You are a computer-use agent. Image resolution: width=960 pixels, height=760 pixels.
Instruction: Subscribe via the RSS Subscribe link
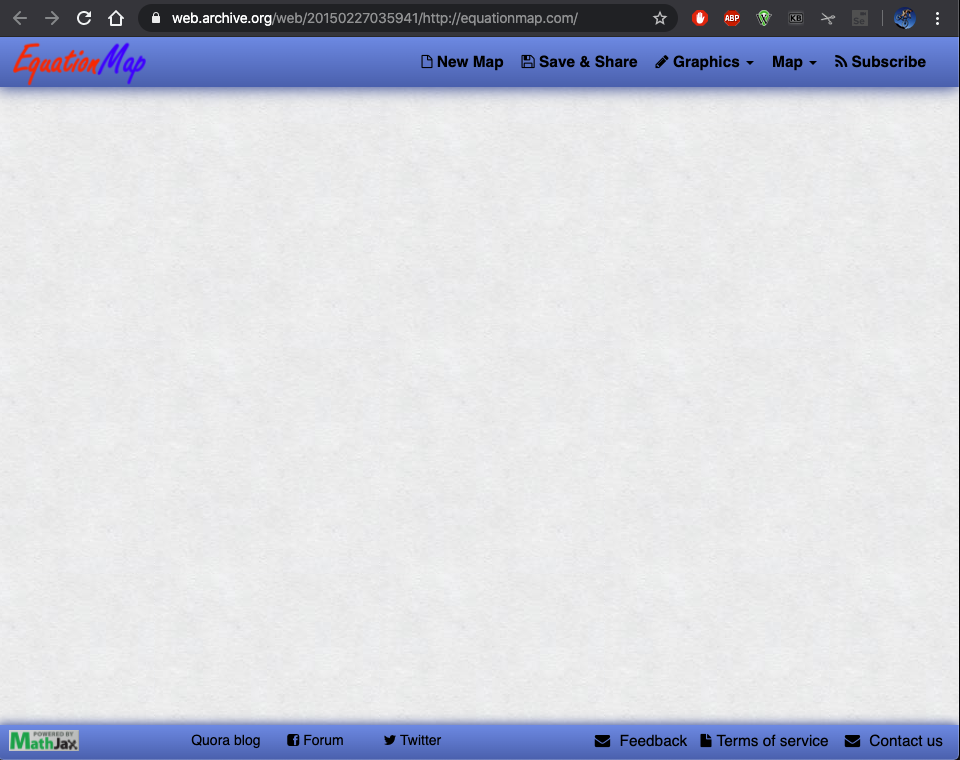pyautogui.click(x=880, y=62)
